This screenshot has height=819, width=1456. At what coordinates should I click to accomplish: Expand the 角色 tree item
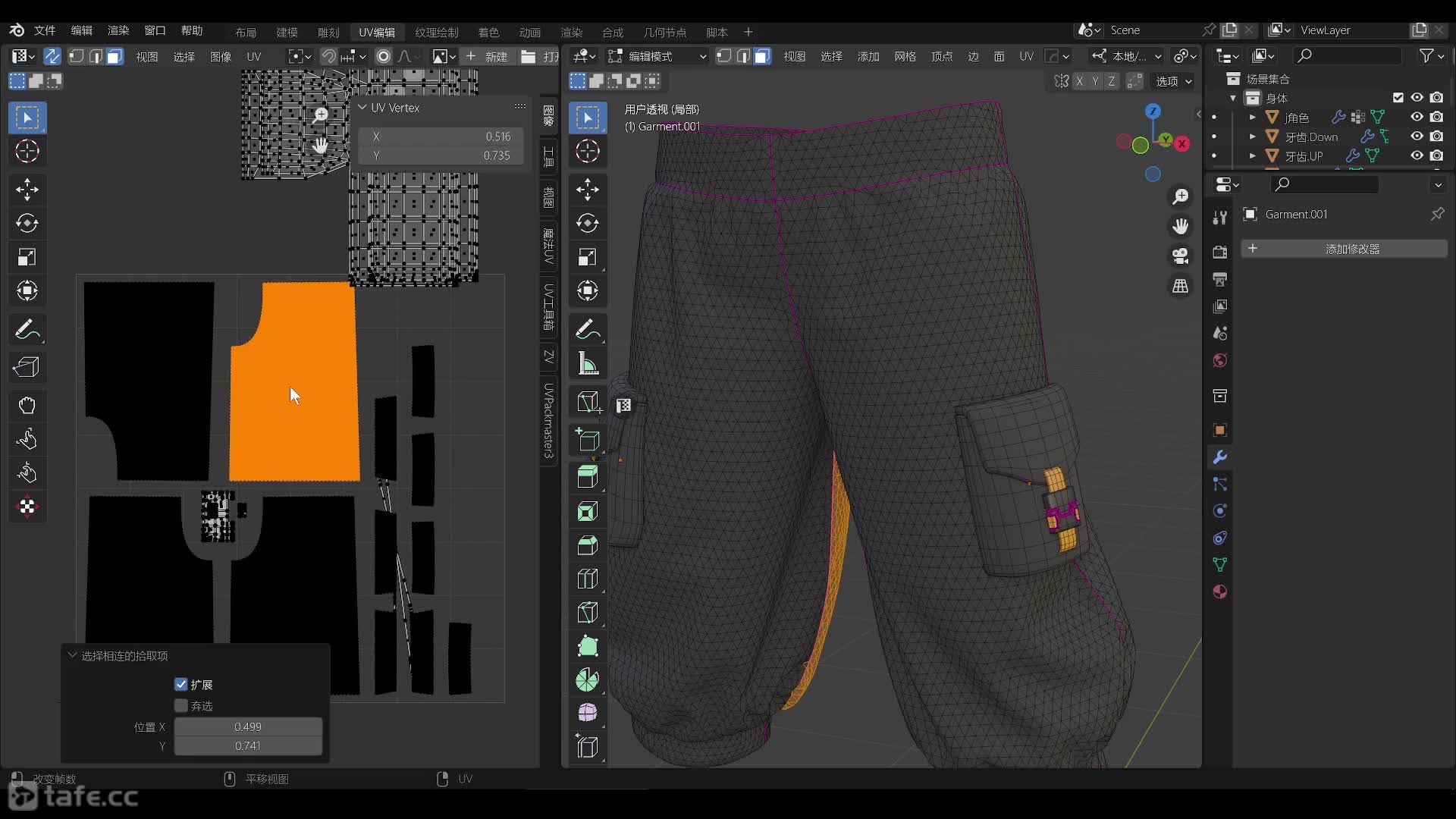pyautogui.click(x=1253, y=118)
